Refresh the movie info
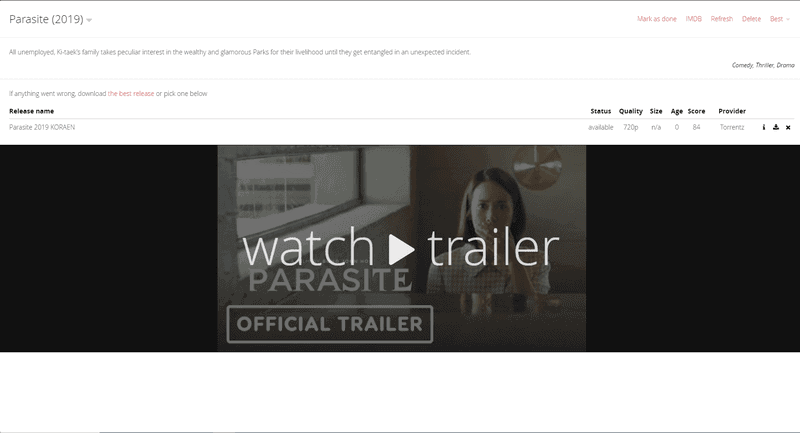Screen dimensions: 800x433 click(721, 19)
